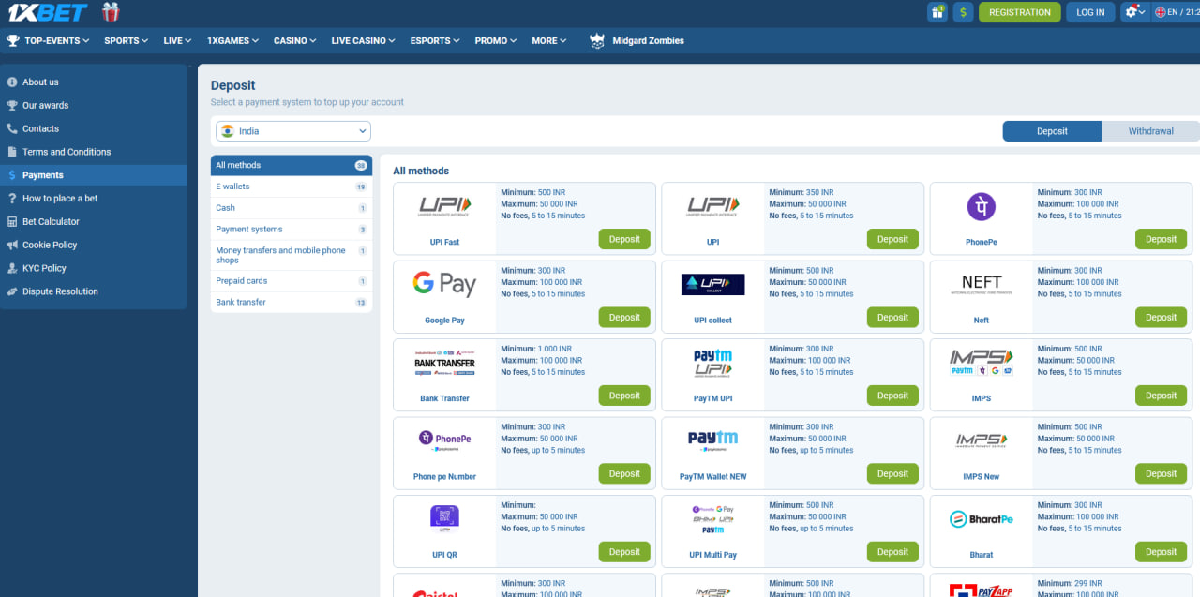The image size is (1200, 597).
Task: Click the Midgard Zombies viking icon
Action: [597, 41]
